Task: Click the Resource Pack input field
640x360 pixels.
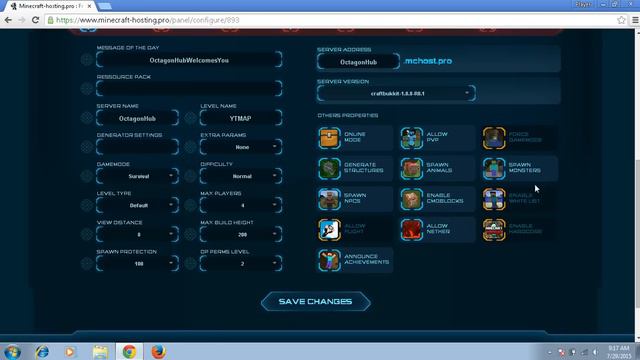Action: 189,89
